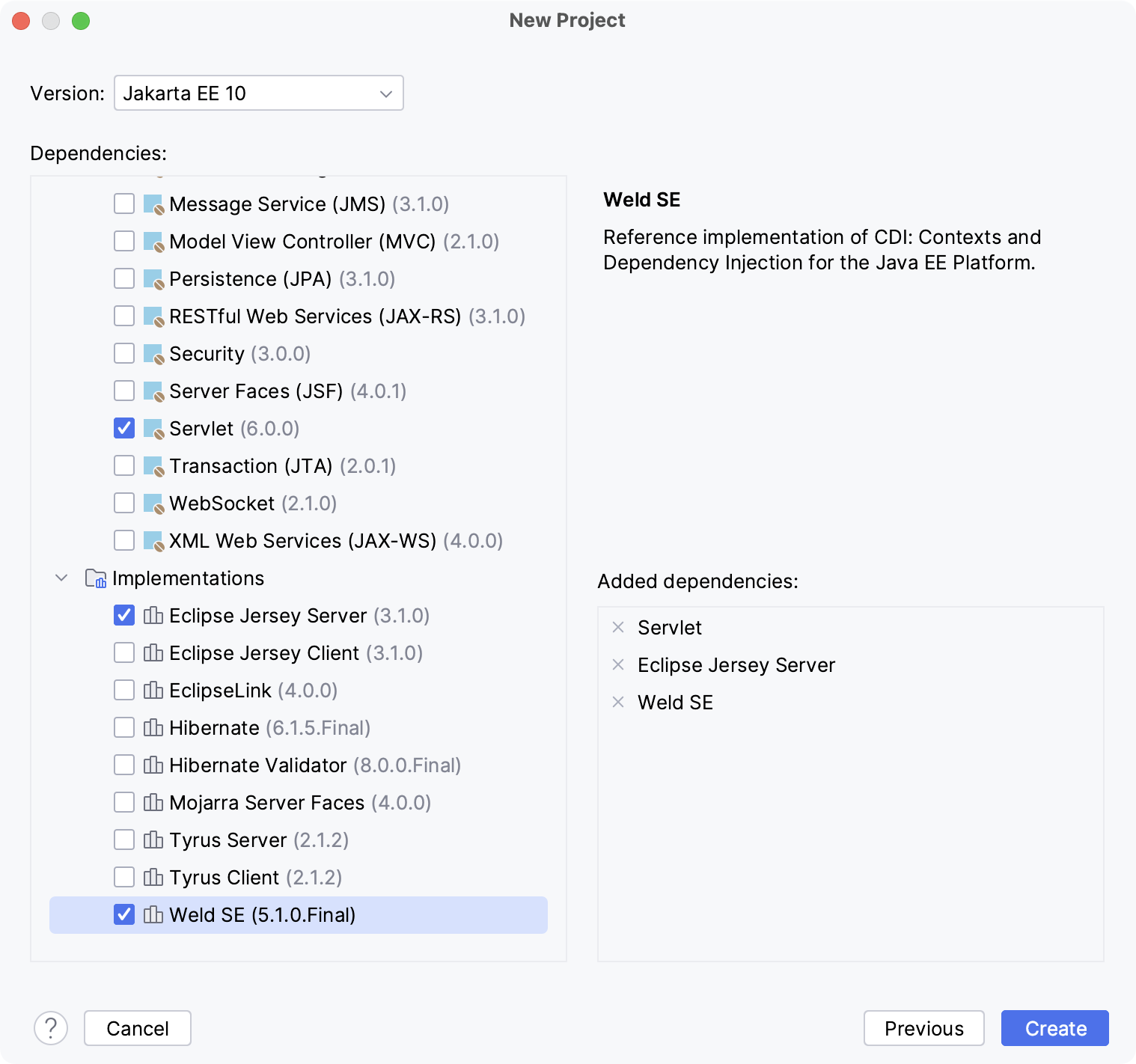Viewport: 1136px width, 1064px height.
Task: Tick the XML Web Services (JAX-WS) checkbox
Action: click(x=124, y=540)
